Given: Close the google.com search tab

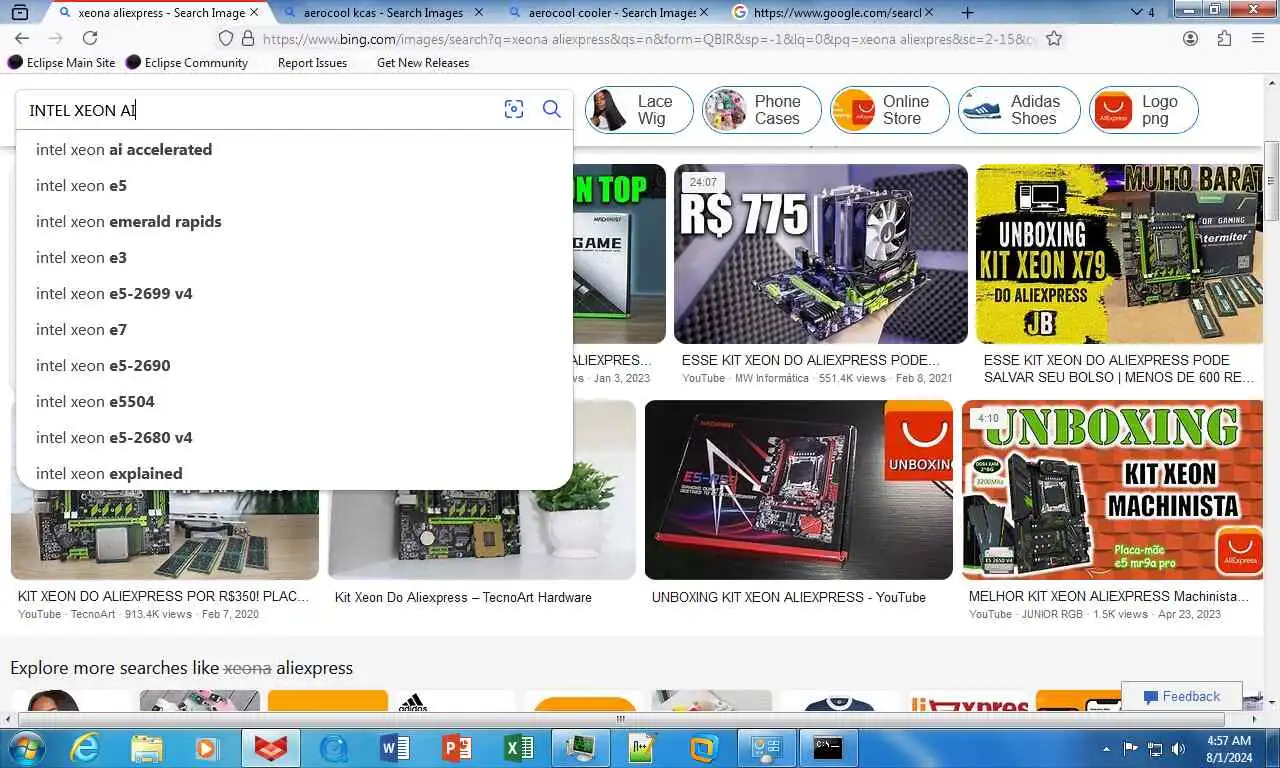Looking at the screenshot, I should pyautogui.click(x=929, y=13).
